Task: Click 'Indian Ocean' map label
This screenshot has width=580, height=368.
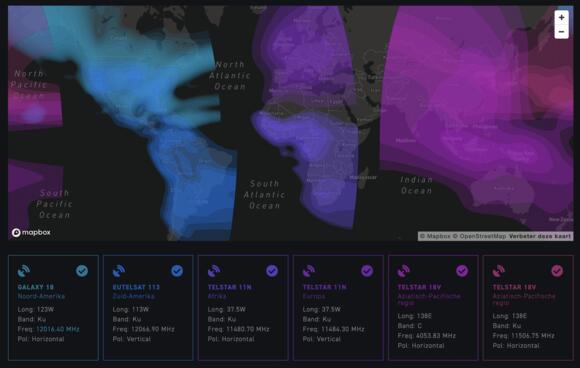Action: [417, 185]
